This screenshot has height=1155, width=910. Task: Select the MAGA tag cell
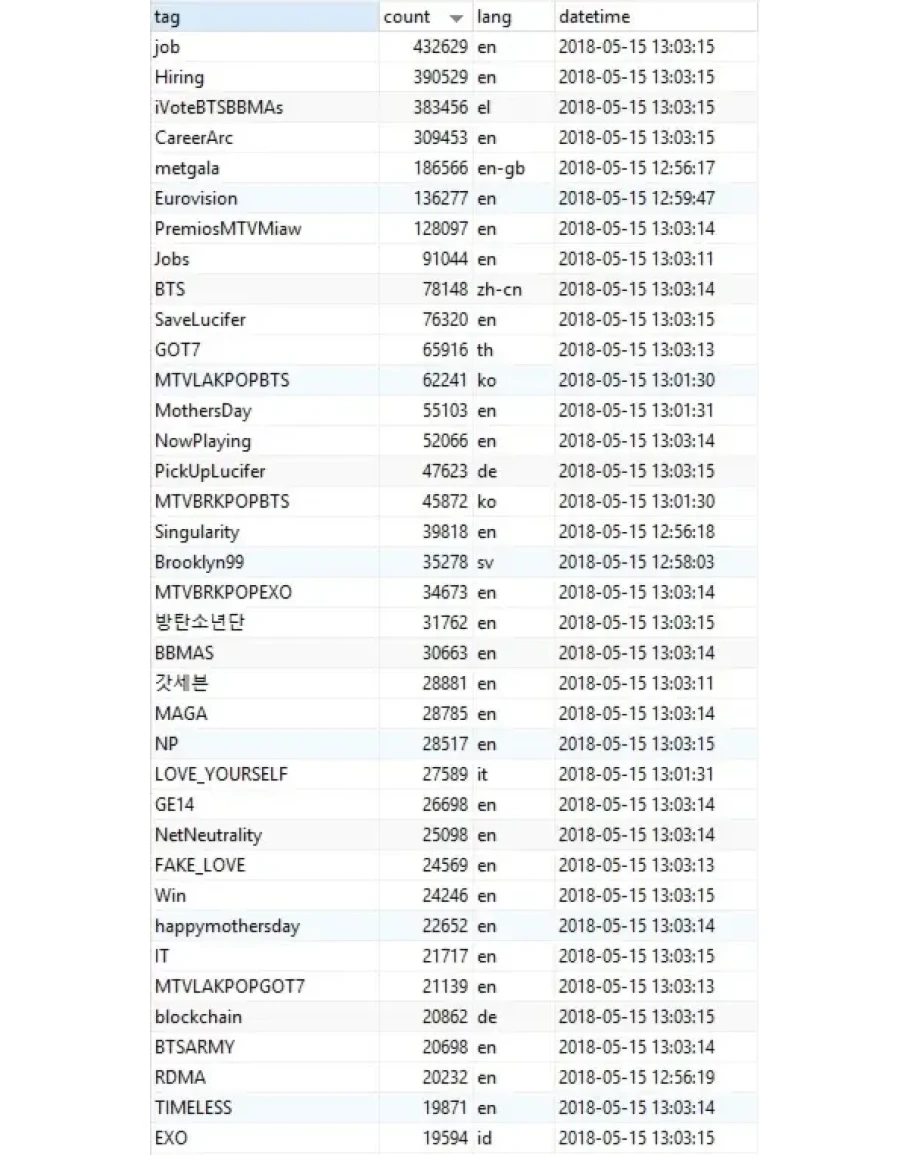click(181, 714)
